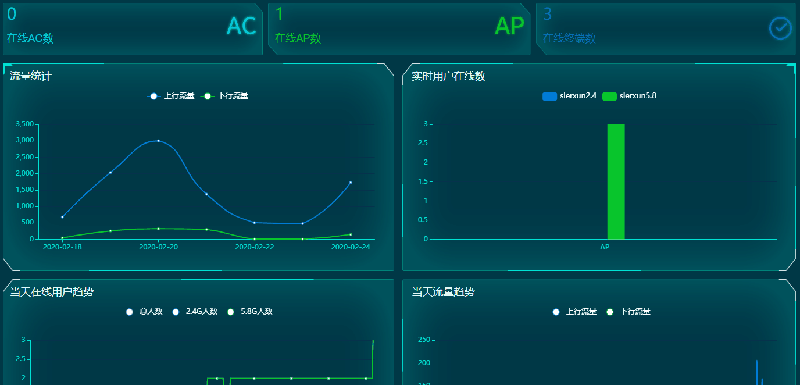Click the 当天流量趋势 panel title
This screenshot has width=800, height=385.
443,292
